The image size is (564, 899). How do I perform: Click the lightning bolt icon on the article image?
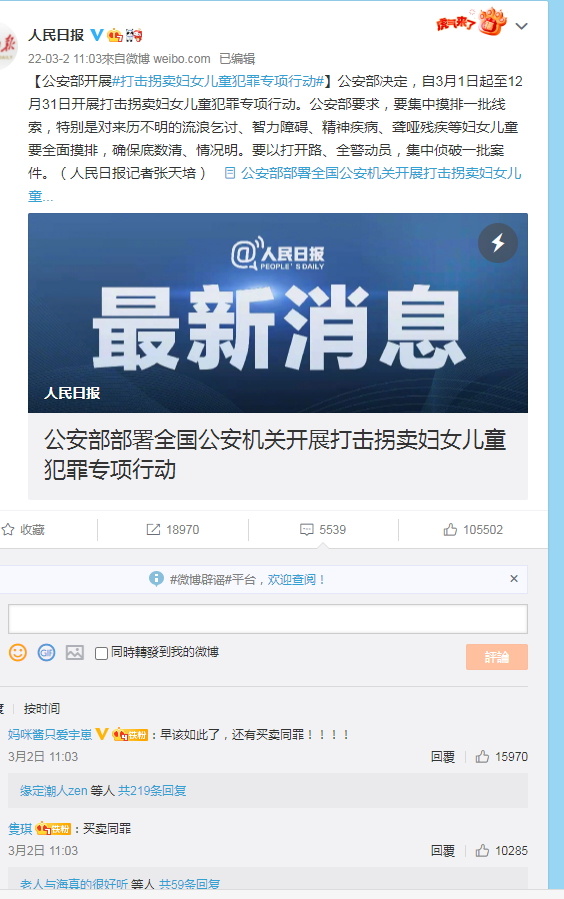(x=498, y=243)
